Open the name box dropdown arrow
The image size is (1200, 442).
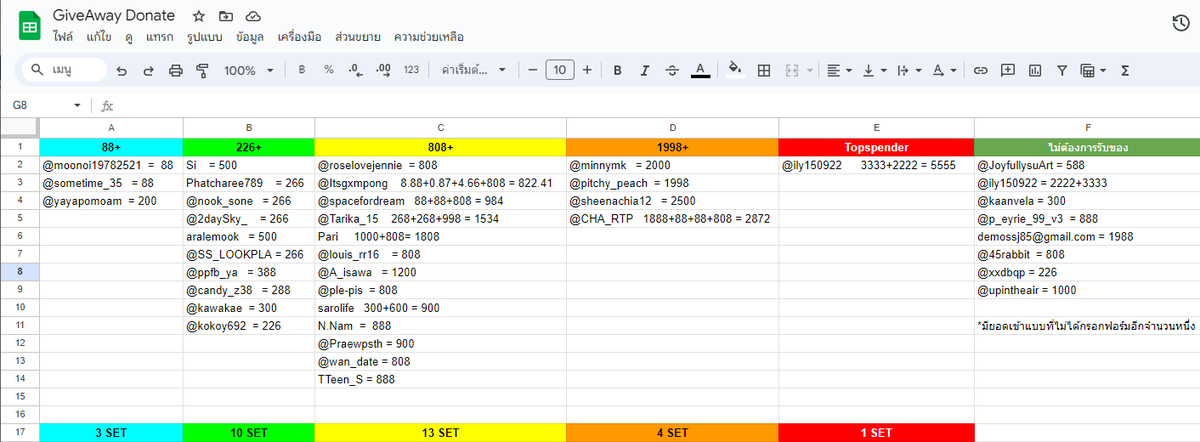point(77,105)
